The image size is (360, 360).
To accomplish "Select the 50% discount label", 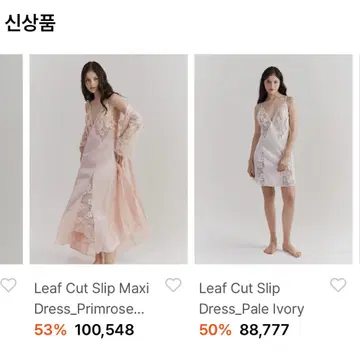I will [x=215, y=330].
